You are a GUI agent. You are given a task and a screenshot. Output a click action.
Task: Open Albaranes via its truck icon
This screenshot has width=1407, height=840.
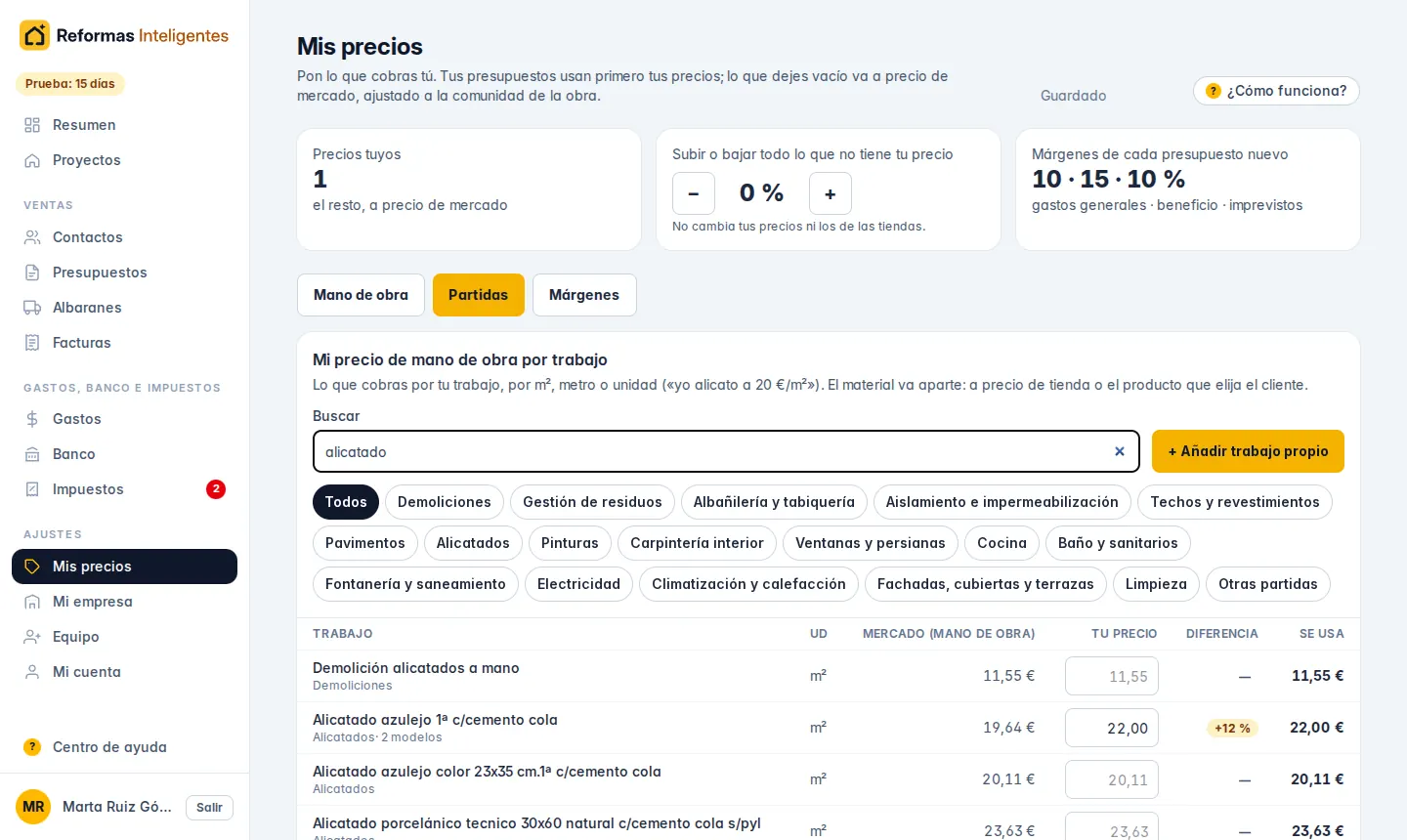click(32, 308)
